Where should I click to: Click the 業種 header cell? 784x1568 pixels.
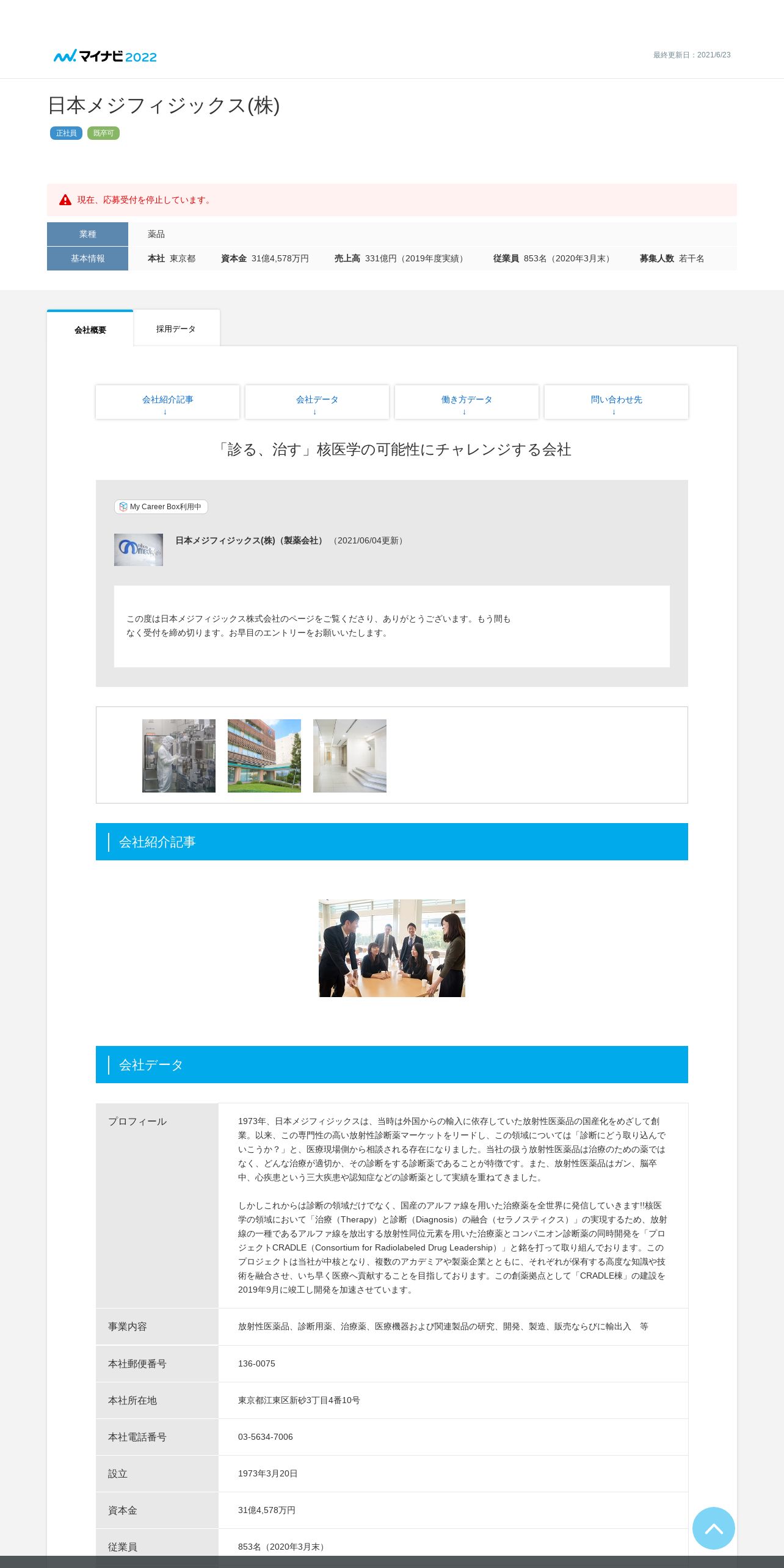tap(87, 234)
